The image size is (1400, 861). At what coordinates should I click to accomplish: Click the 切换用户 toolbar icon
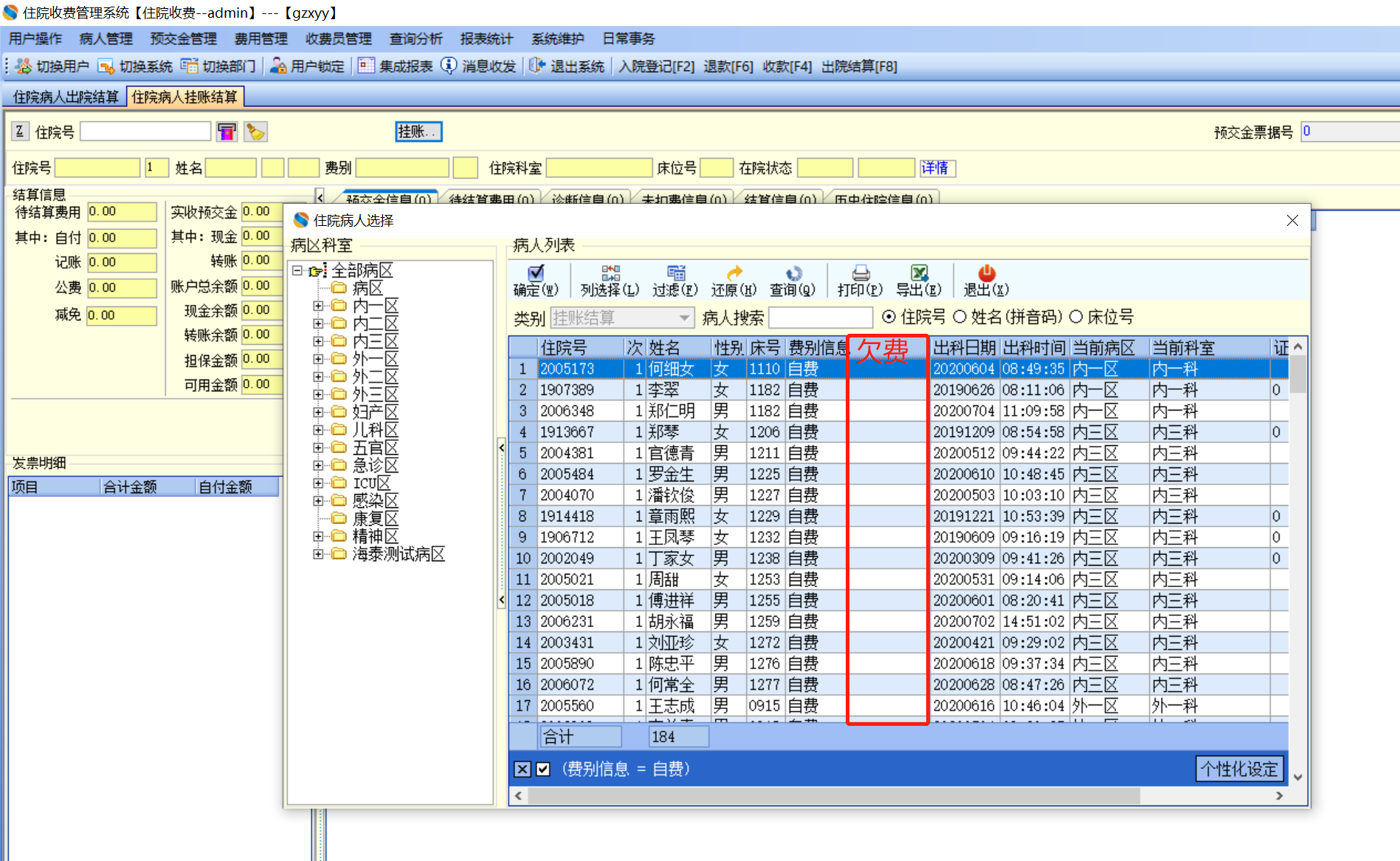[52, 66]
